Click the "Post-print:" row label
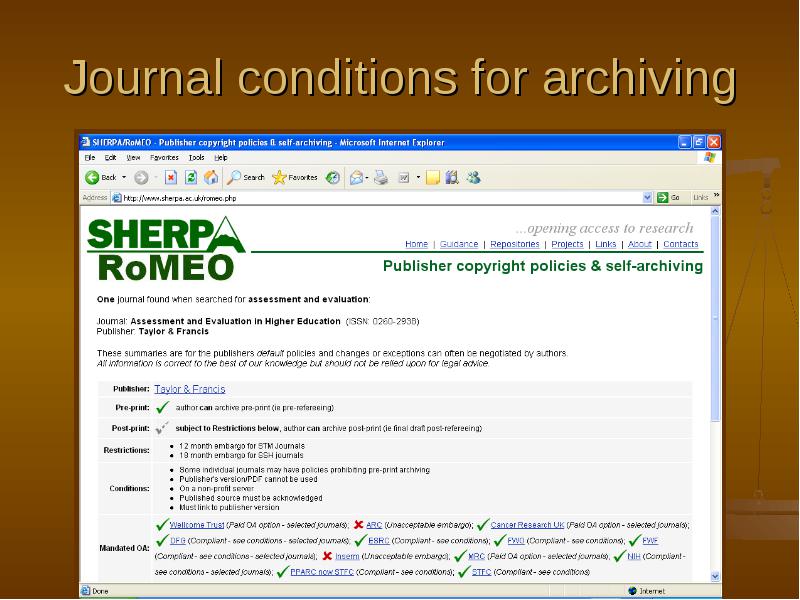The height and width of the screenshot is (600, 800). pyautogui.click(x=131, y=428)
